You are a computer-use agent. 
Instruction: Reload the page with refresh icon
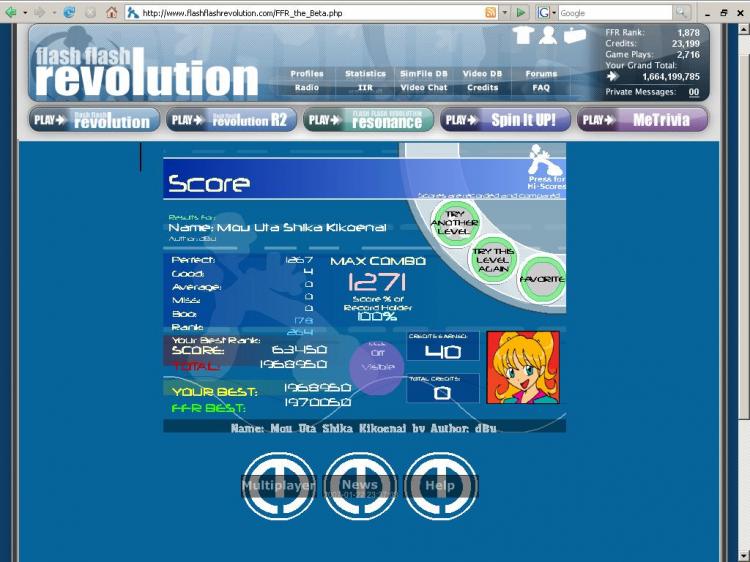[69, 12]
